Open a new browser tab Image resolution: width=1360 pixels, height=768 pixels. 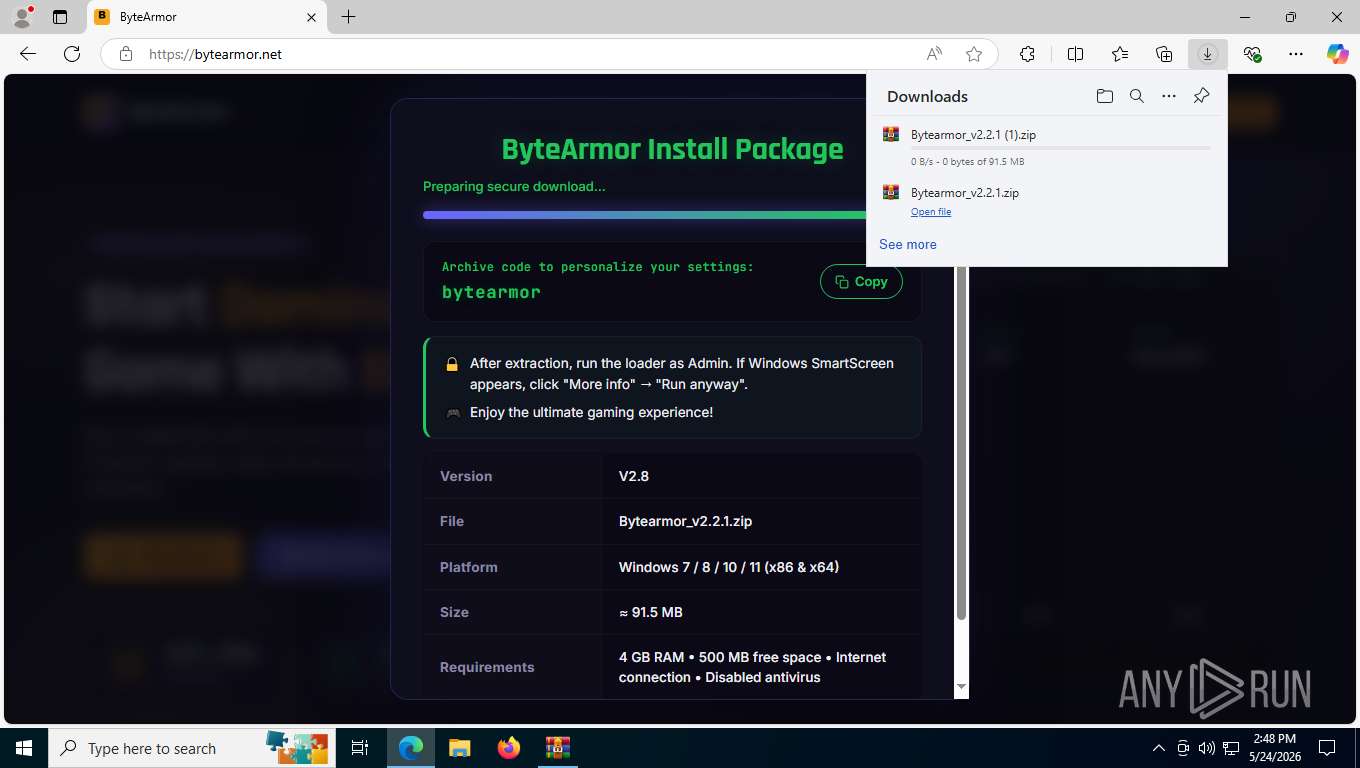click(348, 17)
